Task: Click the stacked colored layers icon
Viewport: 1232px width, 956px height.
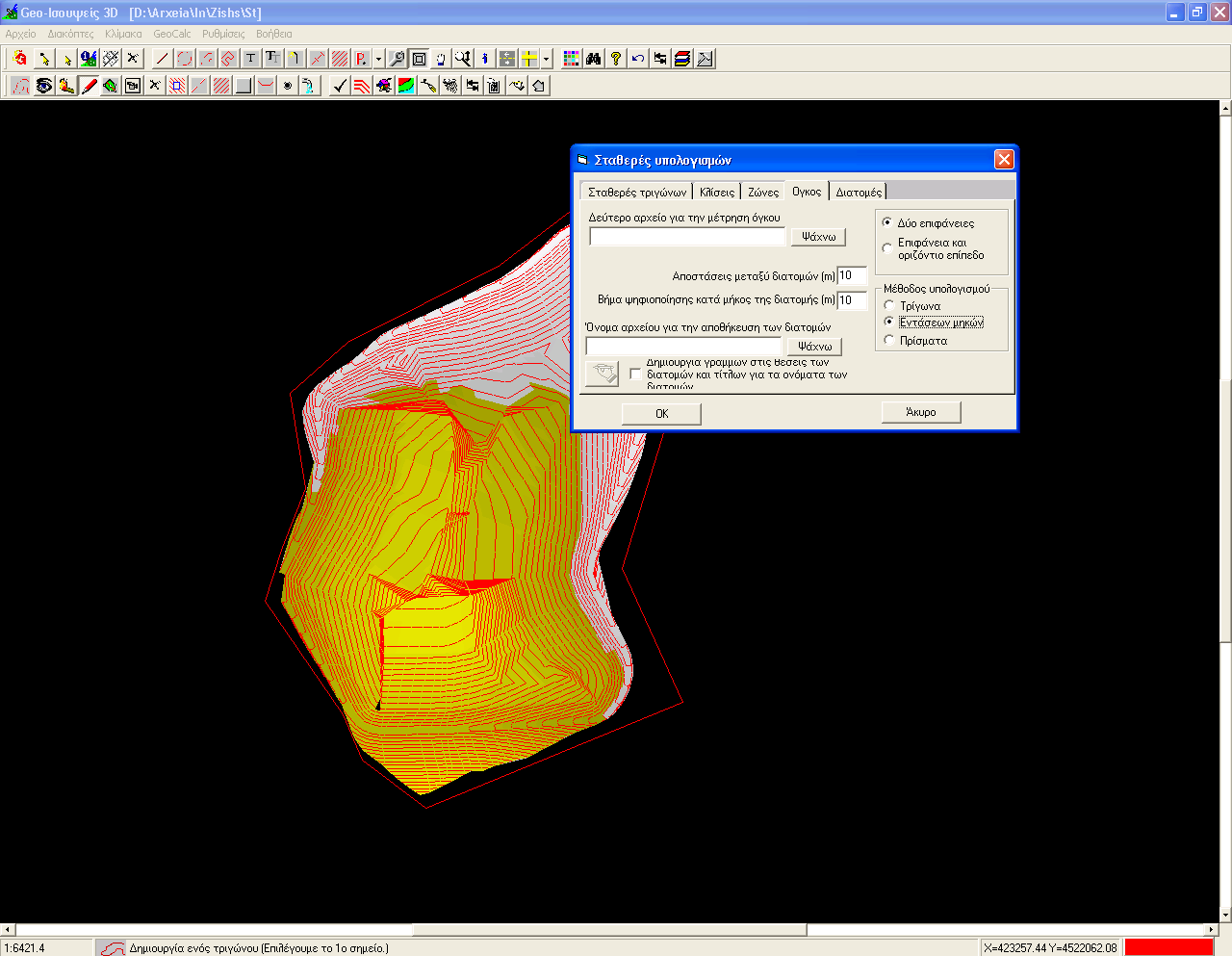Action: tap(682, 59)
